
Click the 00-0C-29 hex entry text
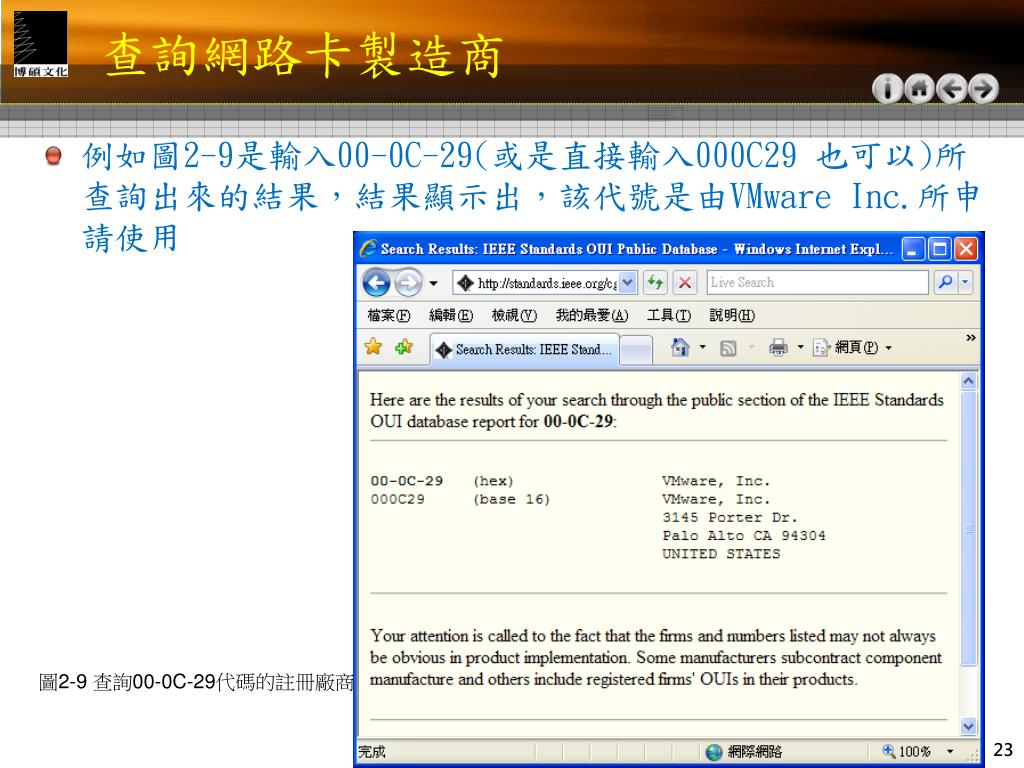(x=407, y=481)
